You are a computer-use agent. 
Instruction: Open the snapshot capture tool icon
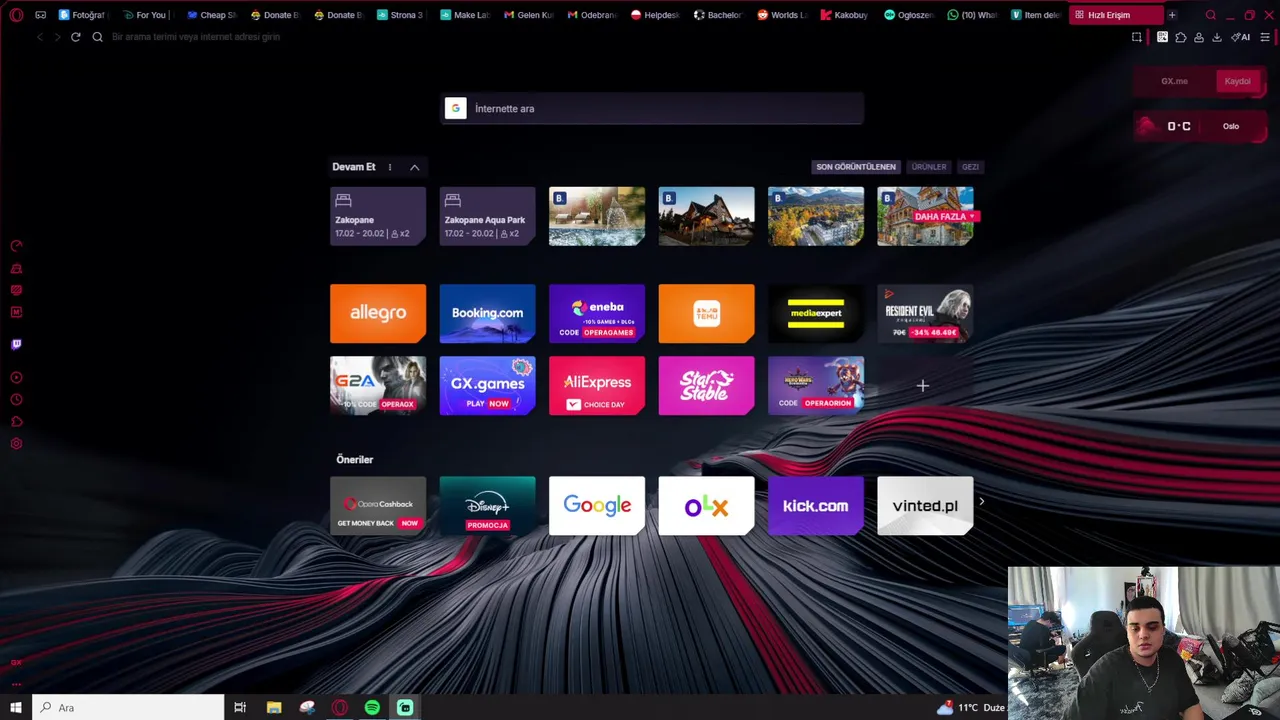pyautogui.click(x=1137, y=37)
